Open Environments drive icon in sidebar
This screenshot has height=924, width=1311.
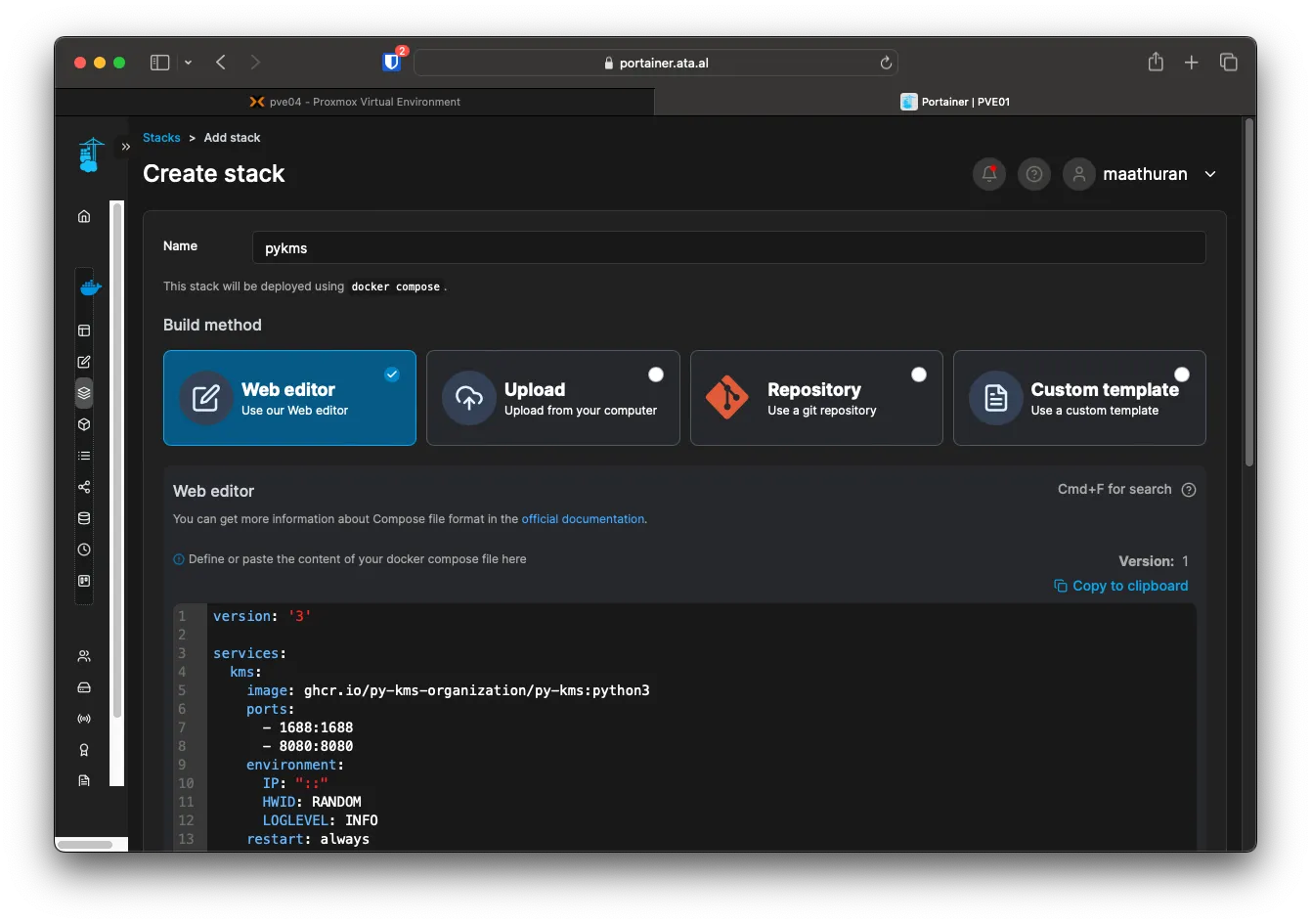point(84,687)
